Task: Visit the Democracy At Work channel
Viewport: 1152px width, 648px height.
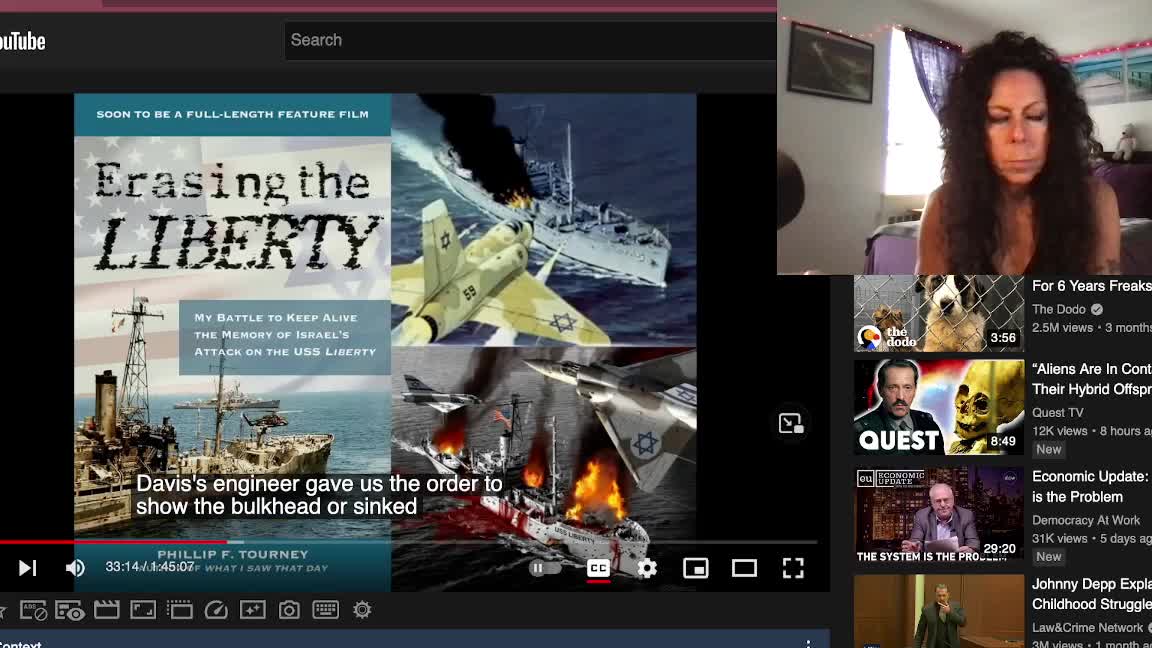Action: coord(1086,520)
